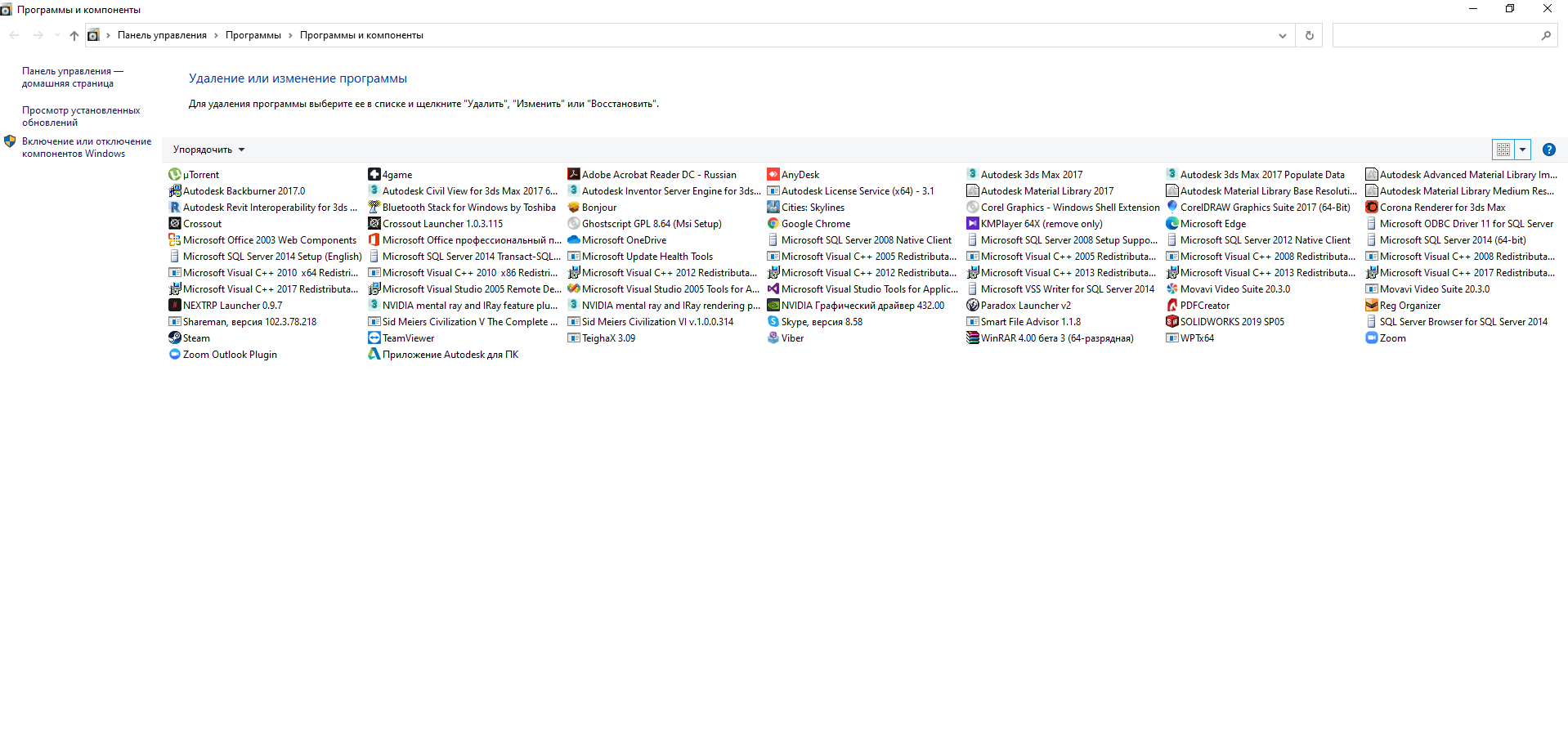Click the µTorrent program icon

point(174,174)
